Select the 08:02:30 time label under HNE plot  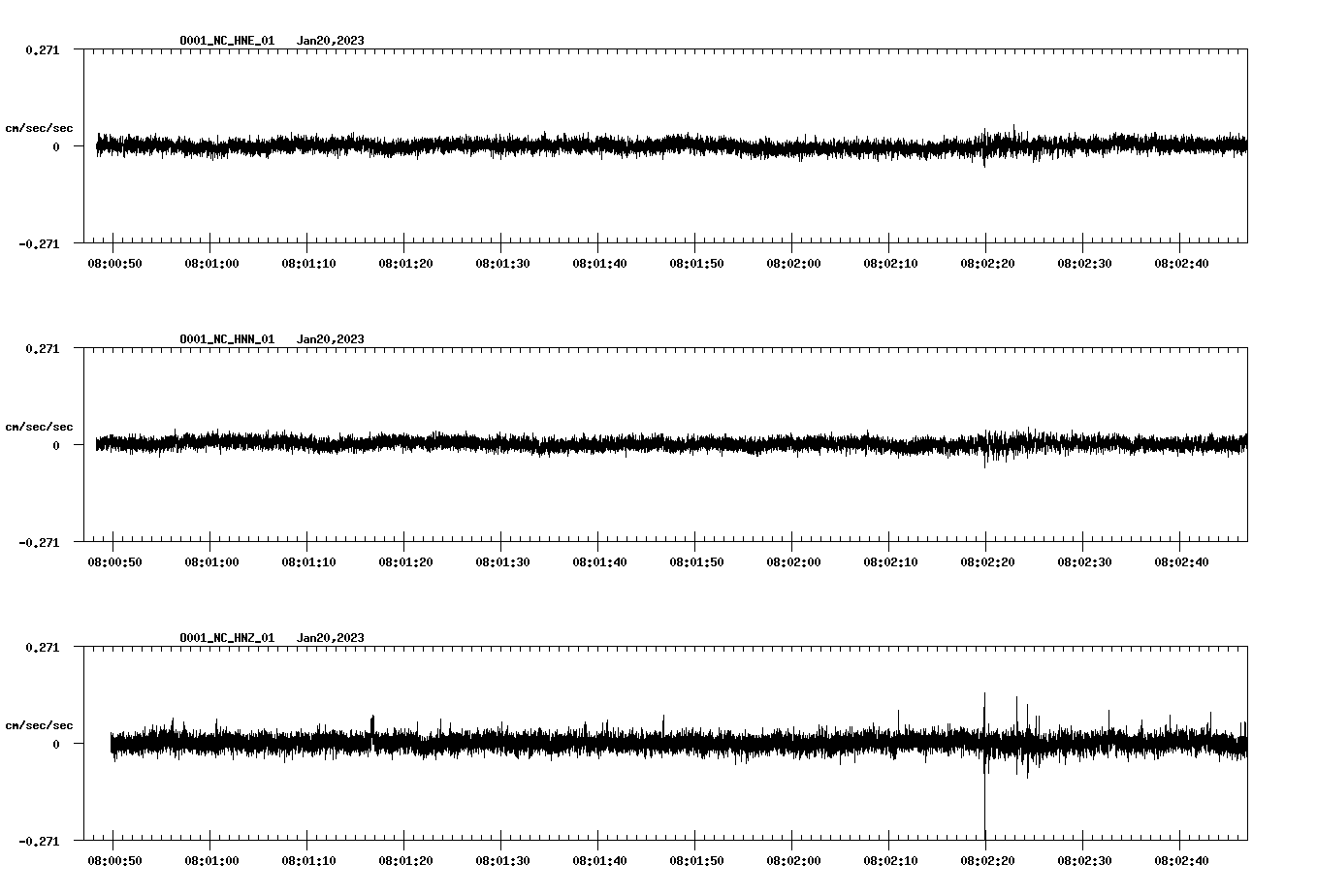coord(1084,263)
